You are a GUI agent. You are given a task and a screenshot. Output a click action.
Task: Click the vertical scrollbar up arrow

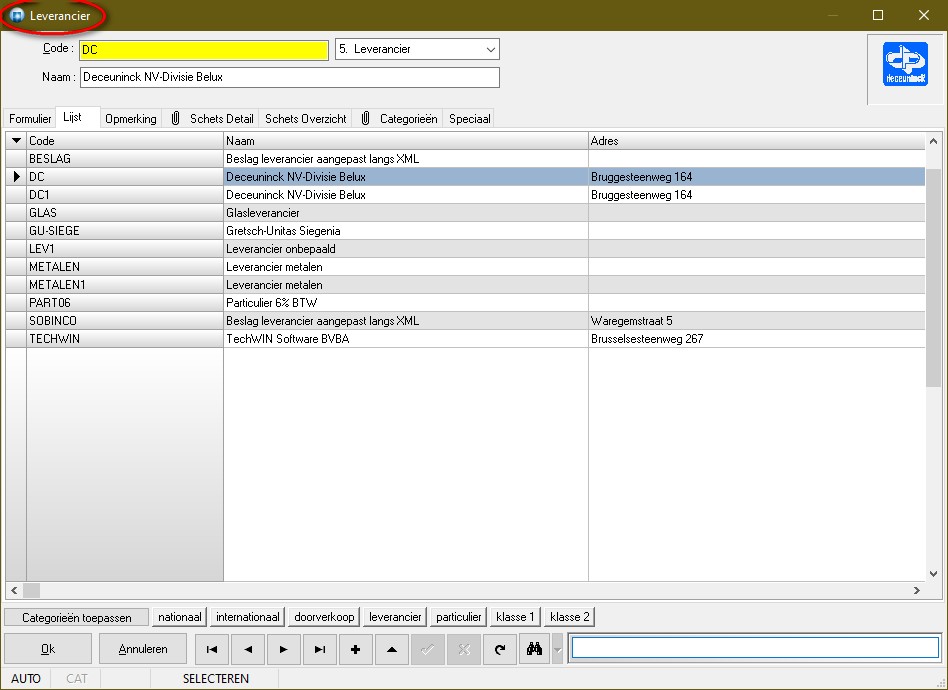pos(933,141)
